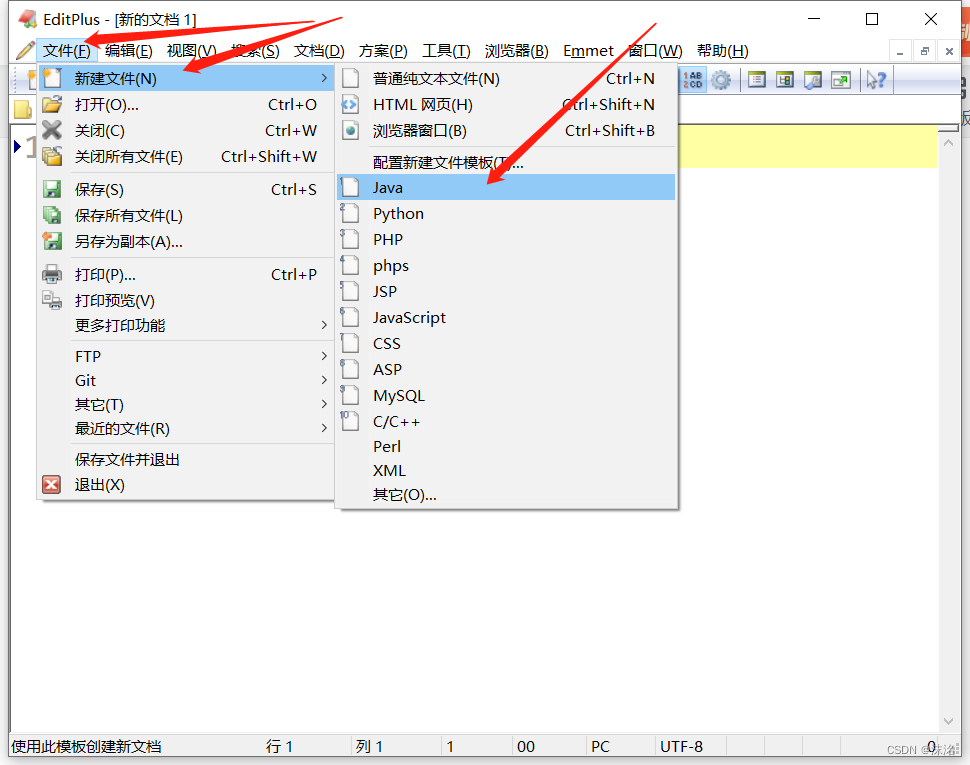Click the print preview icon beside 打印预览(V)
This screenshot has width=970, height=765.
click(x=52, y=300)
